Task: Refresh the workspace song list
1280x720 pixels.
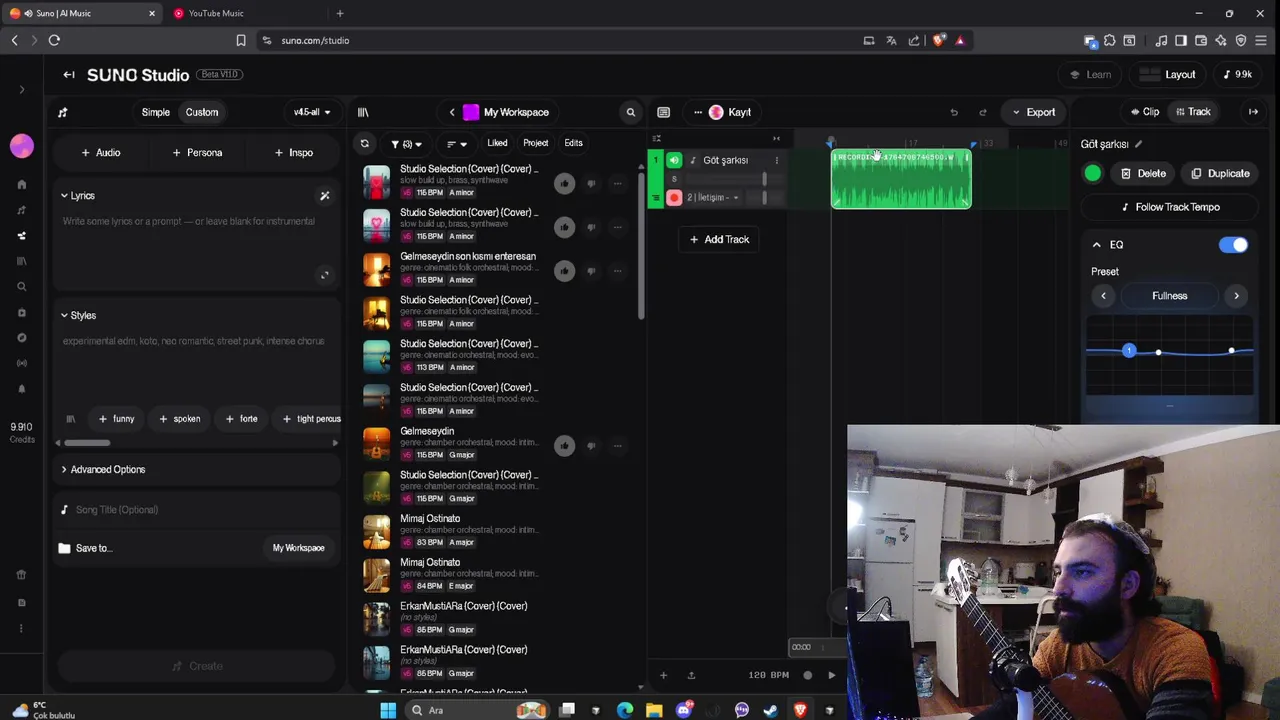Action: [364, 144]
